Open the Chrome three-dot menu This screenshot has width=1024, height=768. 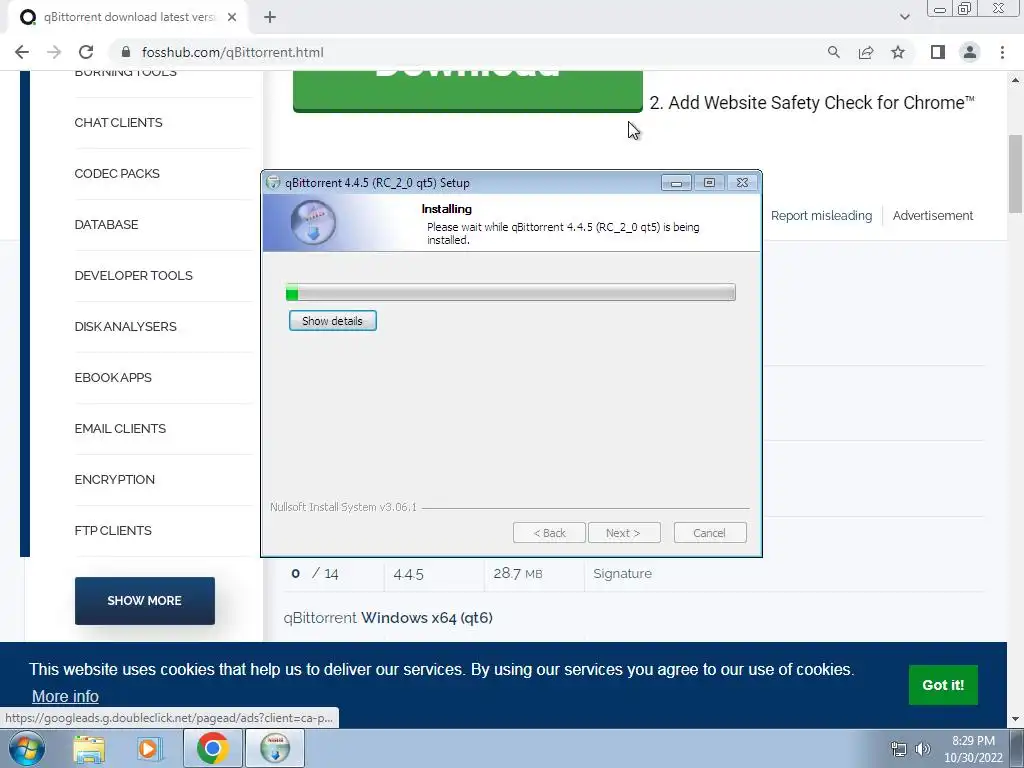point(1002,52)
